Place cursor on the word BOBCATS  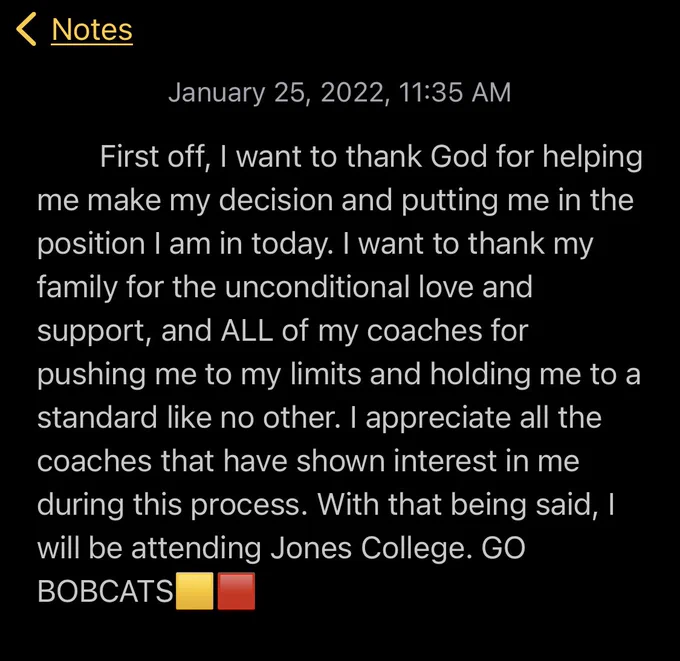pyautogui.click(x=105, y=591)
